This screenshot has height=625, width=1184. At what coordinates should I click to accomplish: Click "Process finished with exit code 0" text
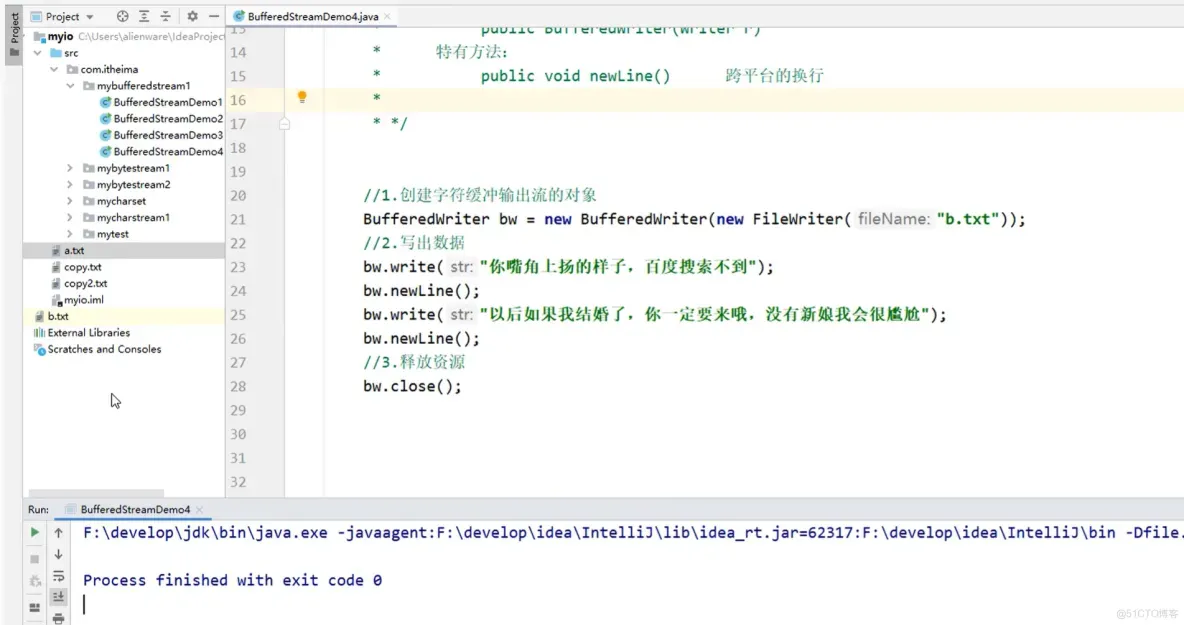pos(233,580)
